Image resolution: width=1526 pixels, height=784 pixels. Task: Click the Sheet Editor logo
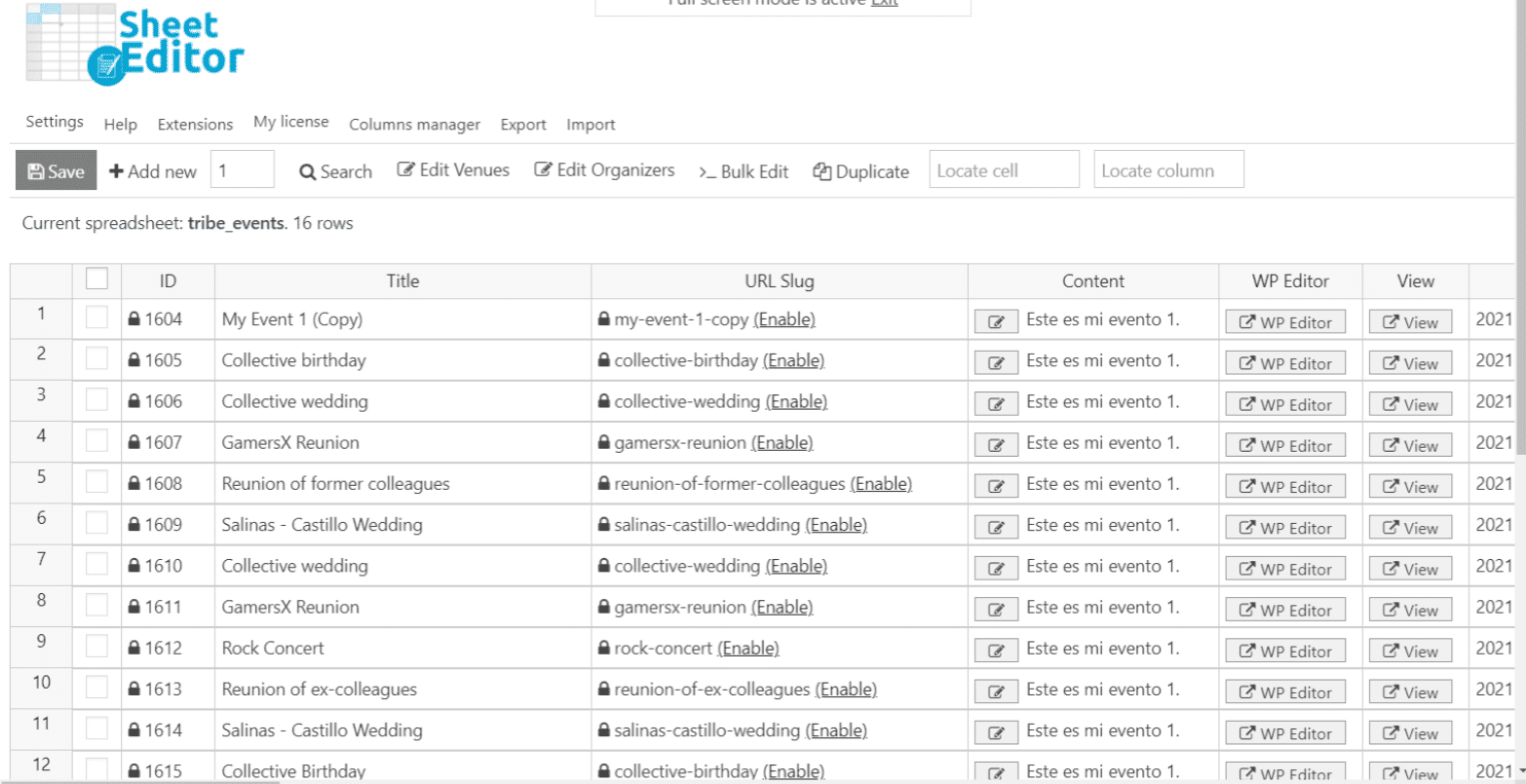pos(134,47)
